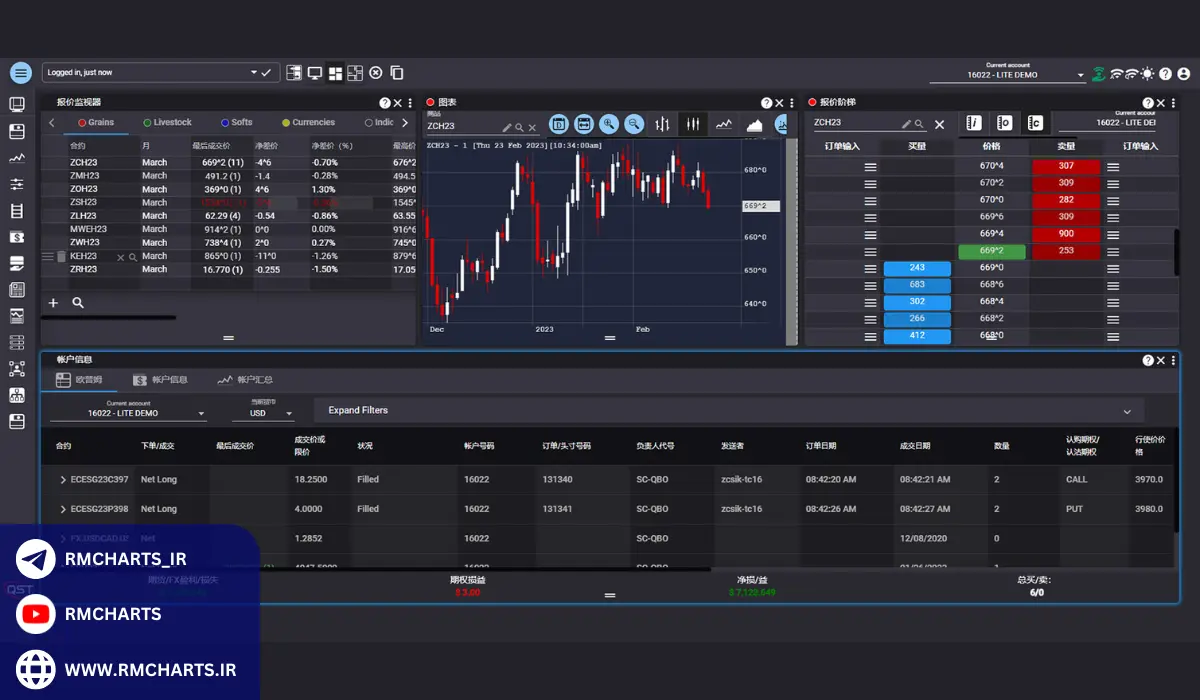Open the Current account dropdown in top bar

pos(1008,75)
